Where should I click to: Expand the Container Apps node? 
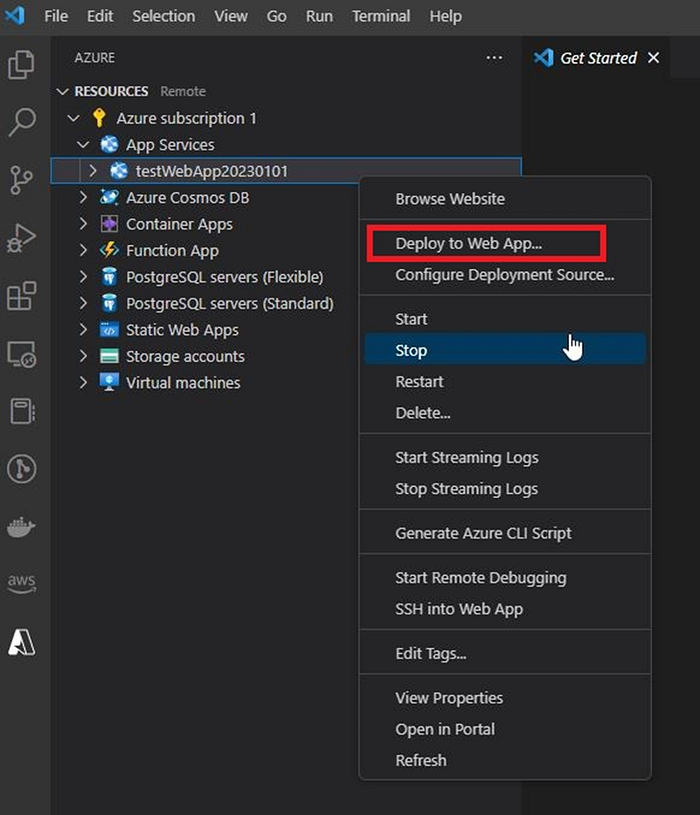point(83,224)
